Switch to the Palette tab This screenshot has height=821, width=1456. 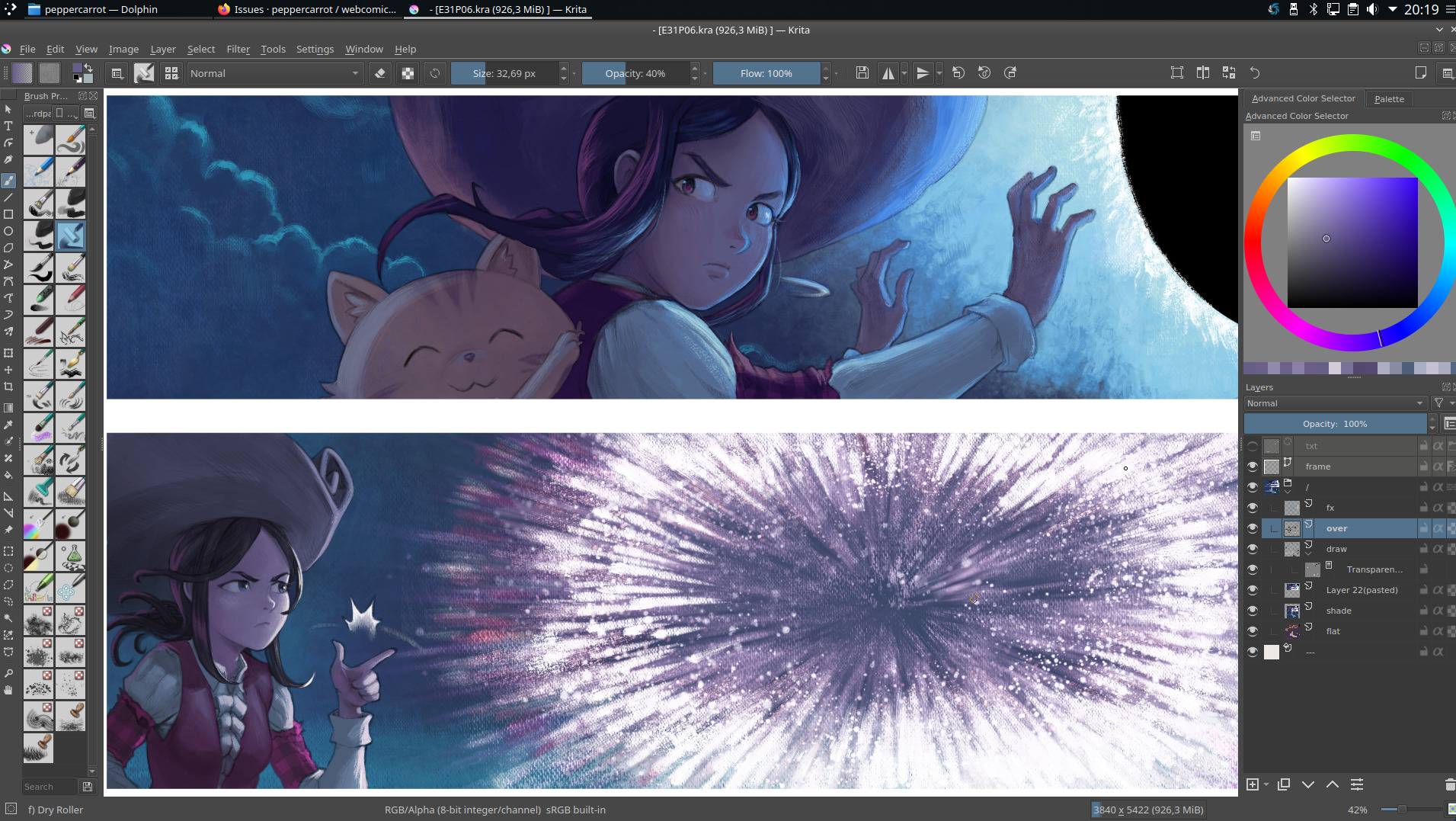point(1388,99)
